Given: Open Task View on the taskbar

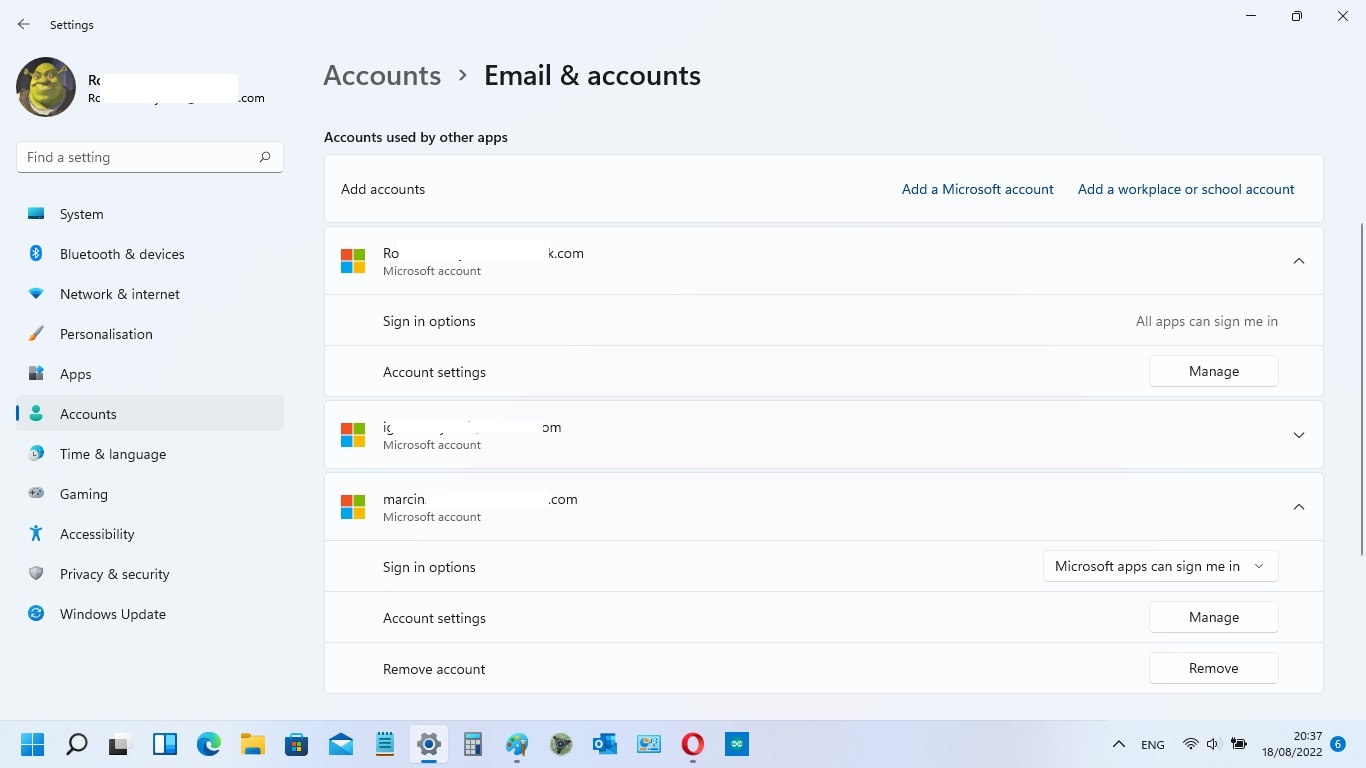Looking at the screenshot, I should coord(121,744).
